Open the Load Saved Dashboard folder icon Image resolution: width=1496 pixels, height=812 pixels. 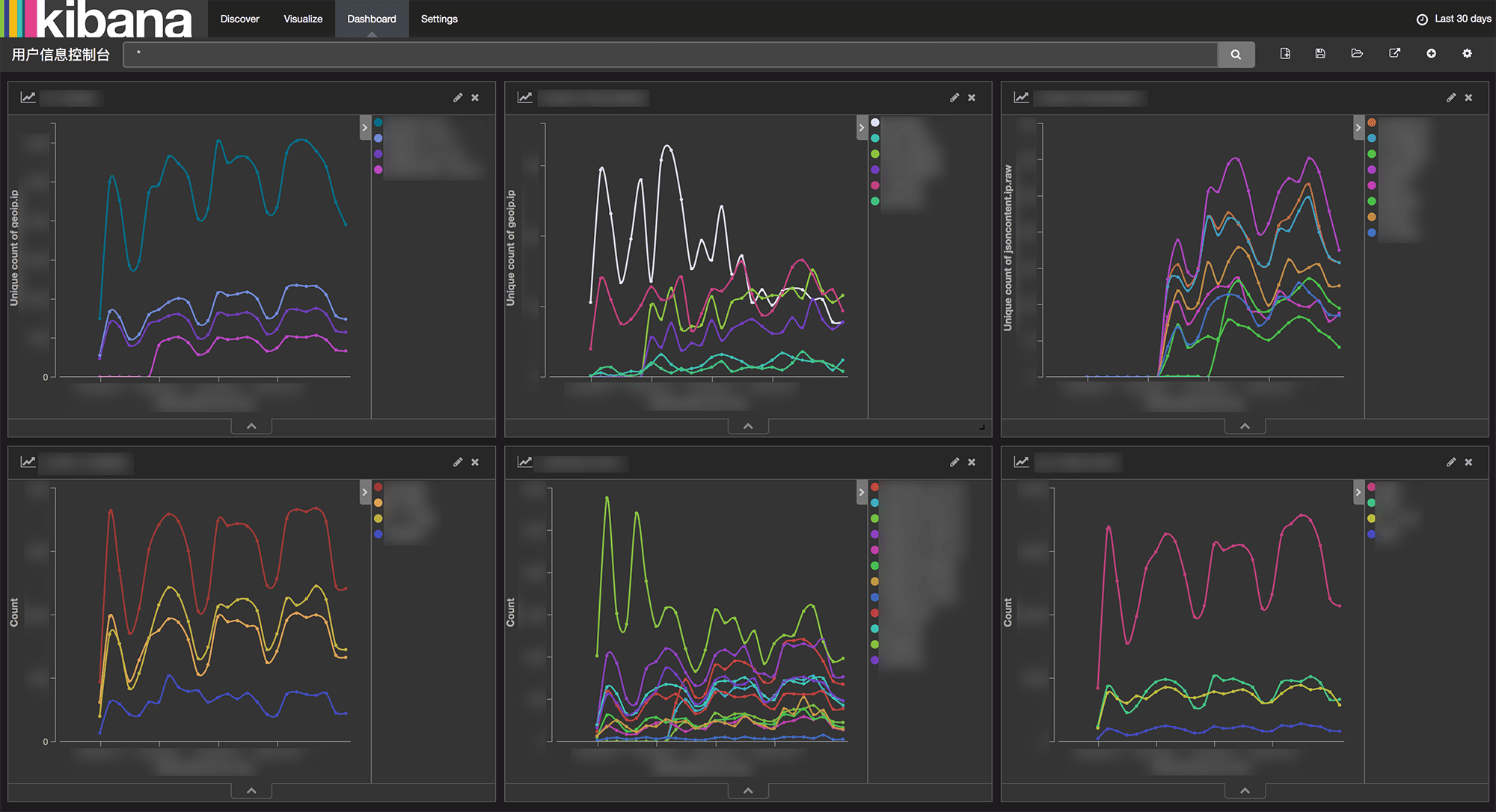[1357, 54]
